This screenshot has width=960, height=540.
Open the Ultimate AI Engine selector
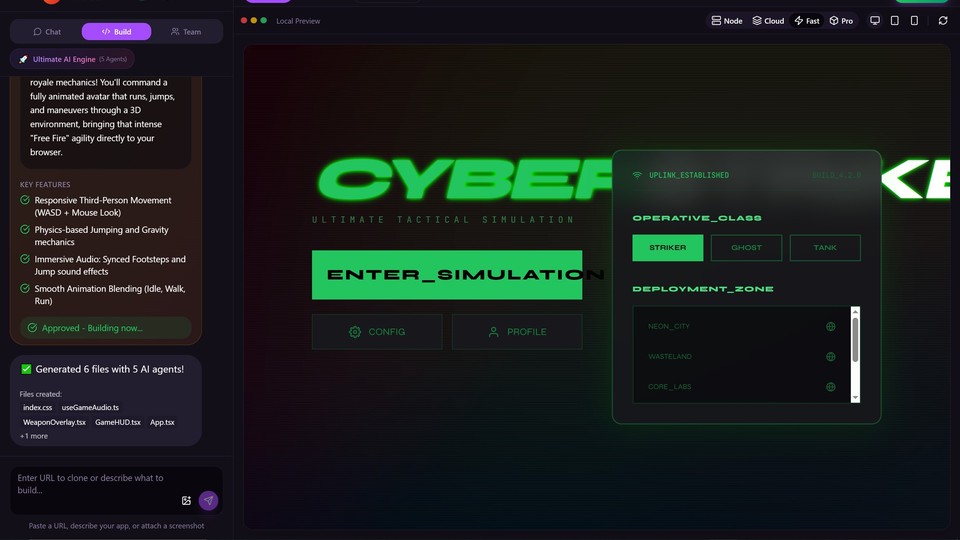[x=74, y=59]
